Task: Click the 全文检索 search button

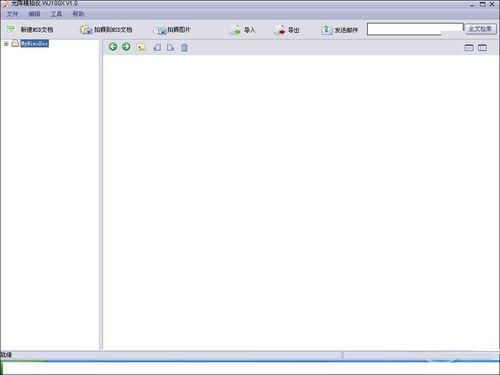Action: 480,29
